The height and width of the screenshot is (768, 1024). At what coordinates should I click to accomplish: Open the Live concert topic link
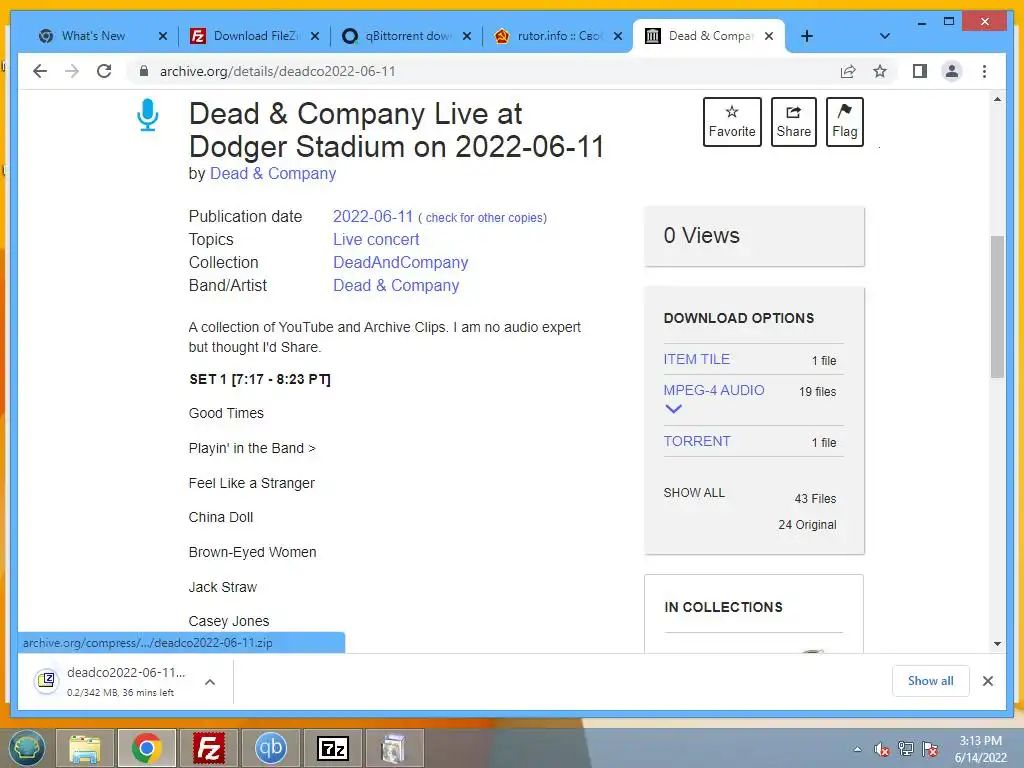coord(376,240)
